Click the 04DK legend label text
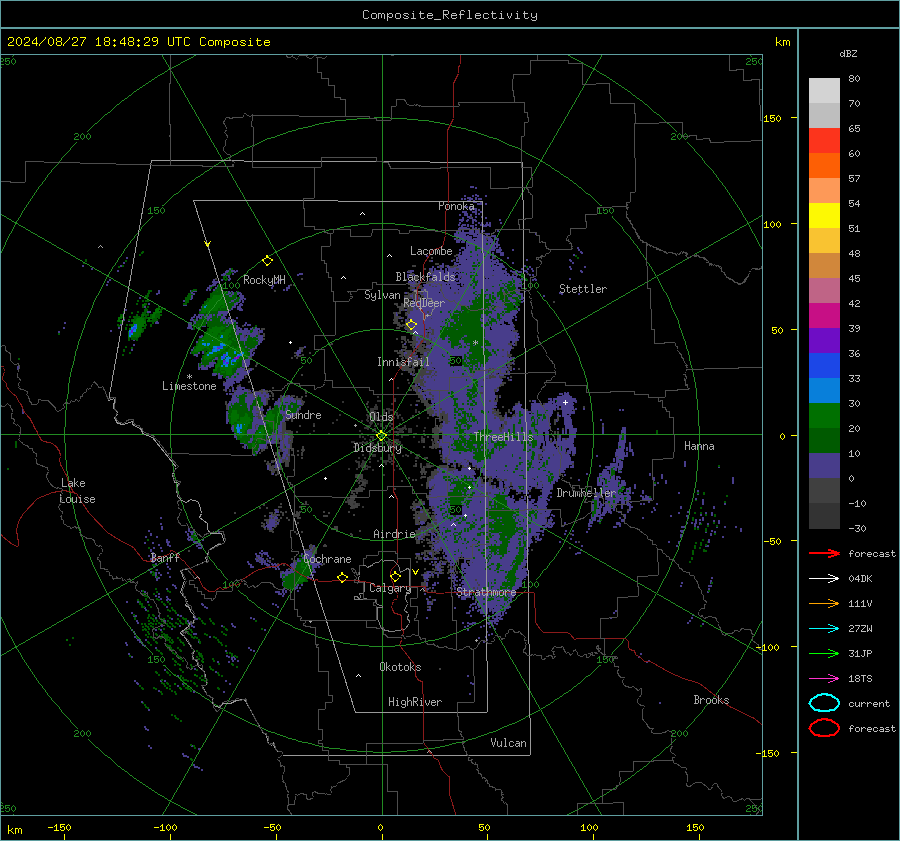 pyautogui.click(x=860, y=579)
